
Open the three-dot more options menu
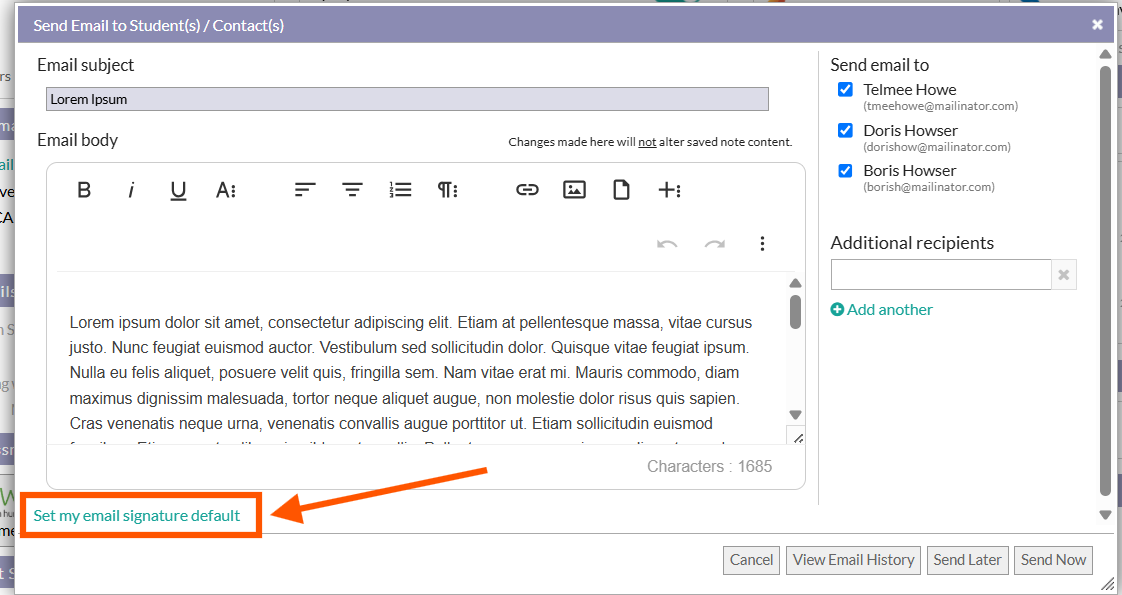pos(762,244)
